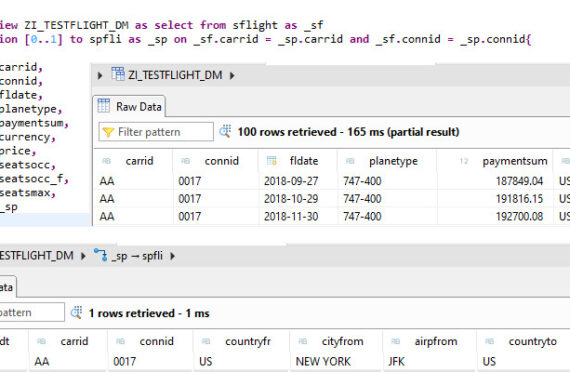Open navigation arrow after ZI_TESTFLIGHT_DM in upper breadcrumb

[x=232, y=76]
